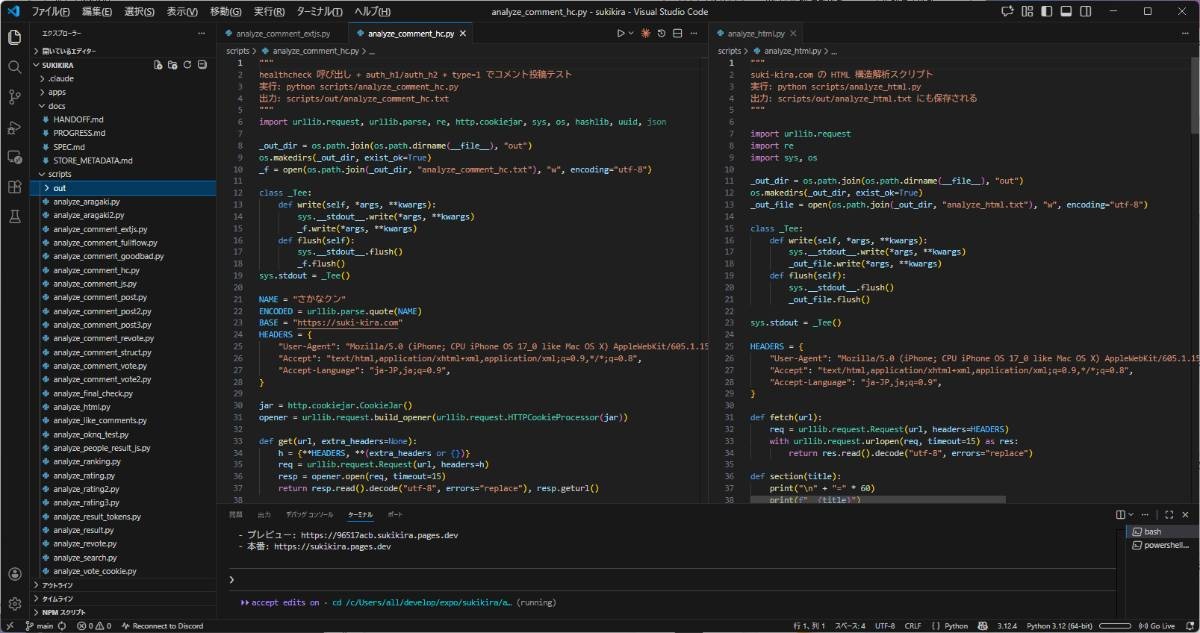Open the ターミナル(T) menu
The height and width of the screenshot is (633, 1200).
click(319, 11)
